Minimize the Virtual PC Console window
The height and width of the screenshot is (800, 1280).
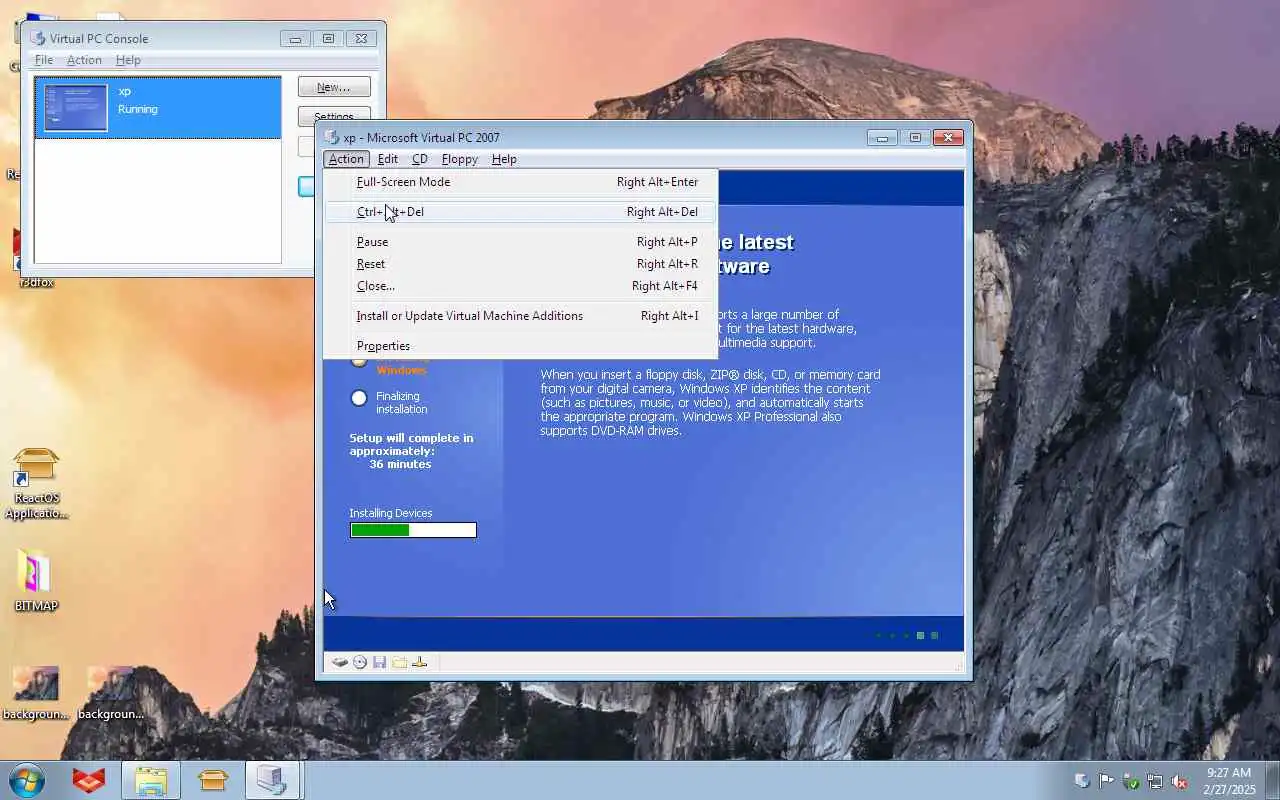295,39
